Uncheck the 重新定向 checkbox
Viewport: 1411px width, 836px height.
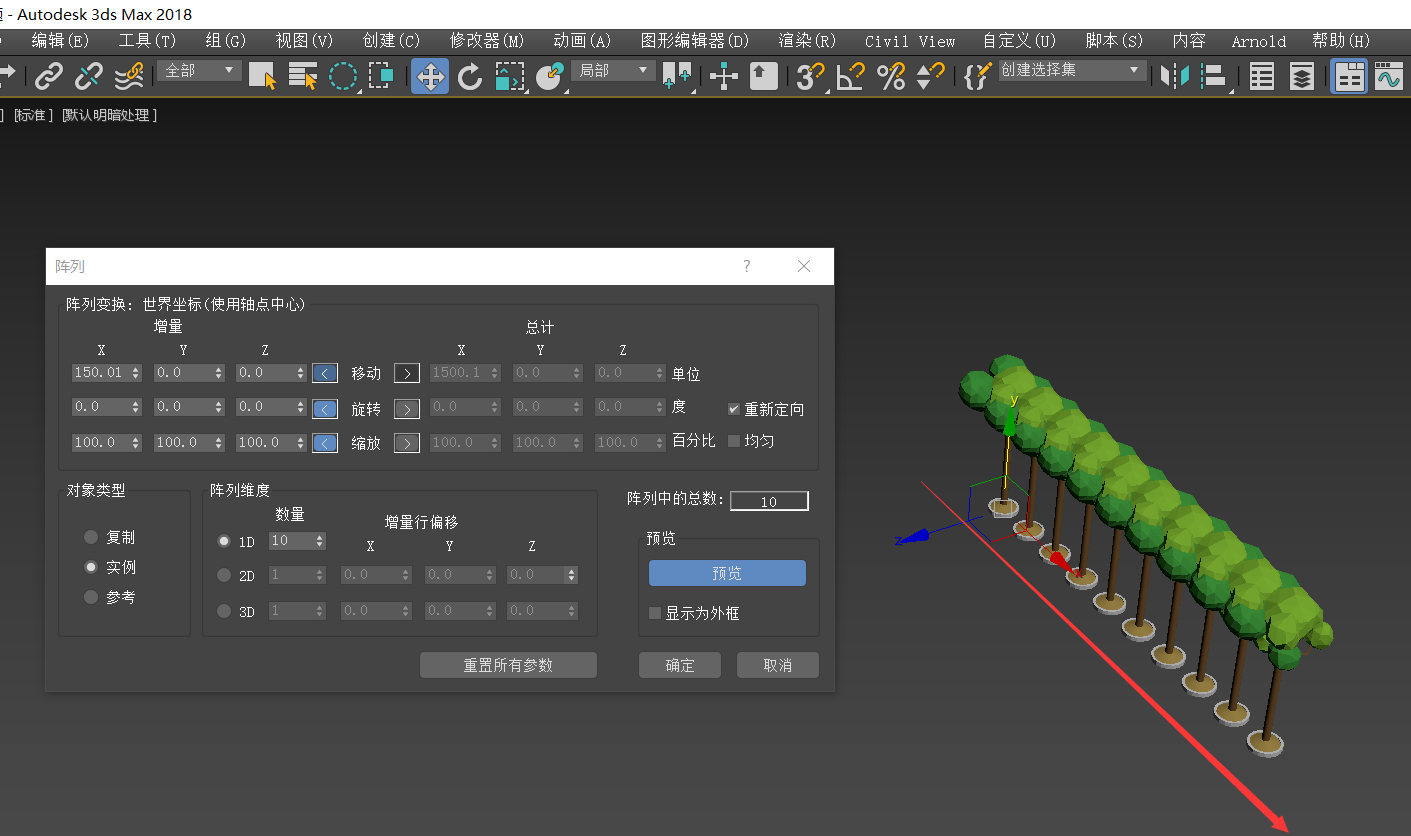point(734,409)
